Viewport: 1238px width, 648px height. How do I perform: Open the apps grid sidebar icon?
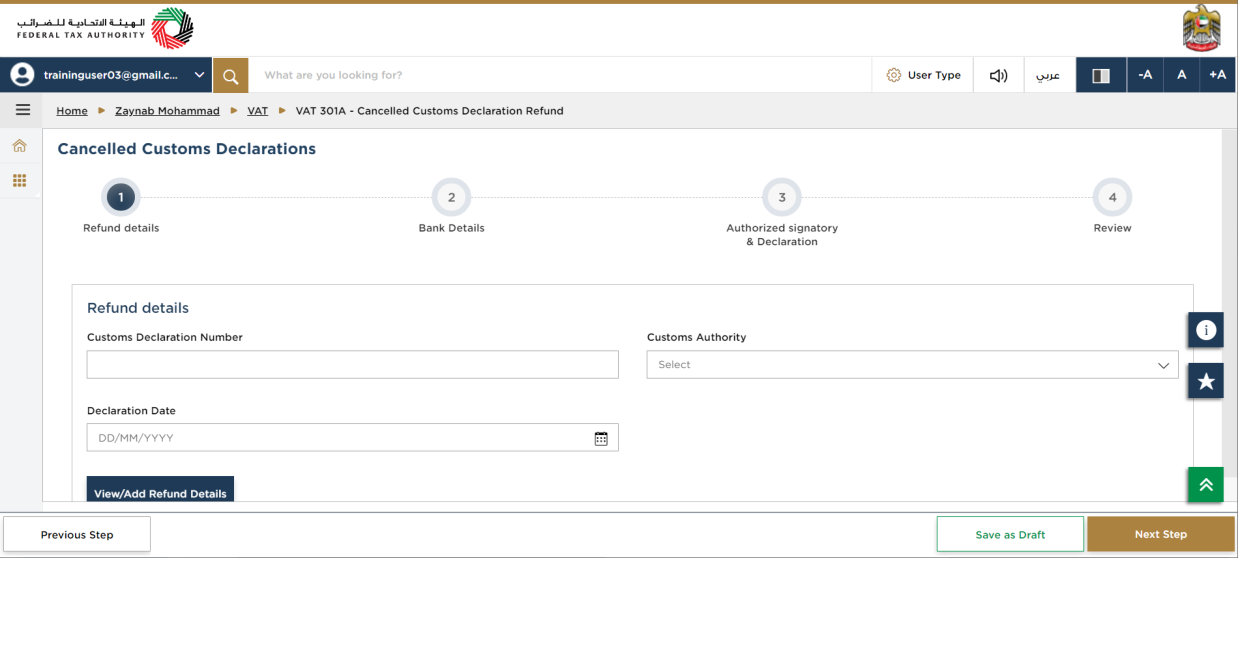(19, 181)
